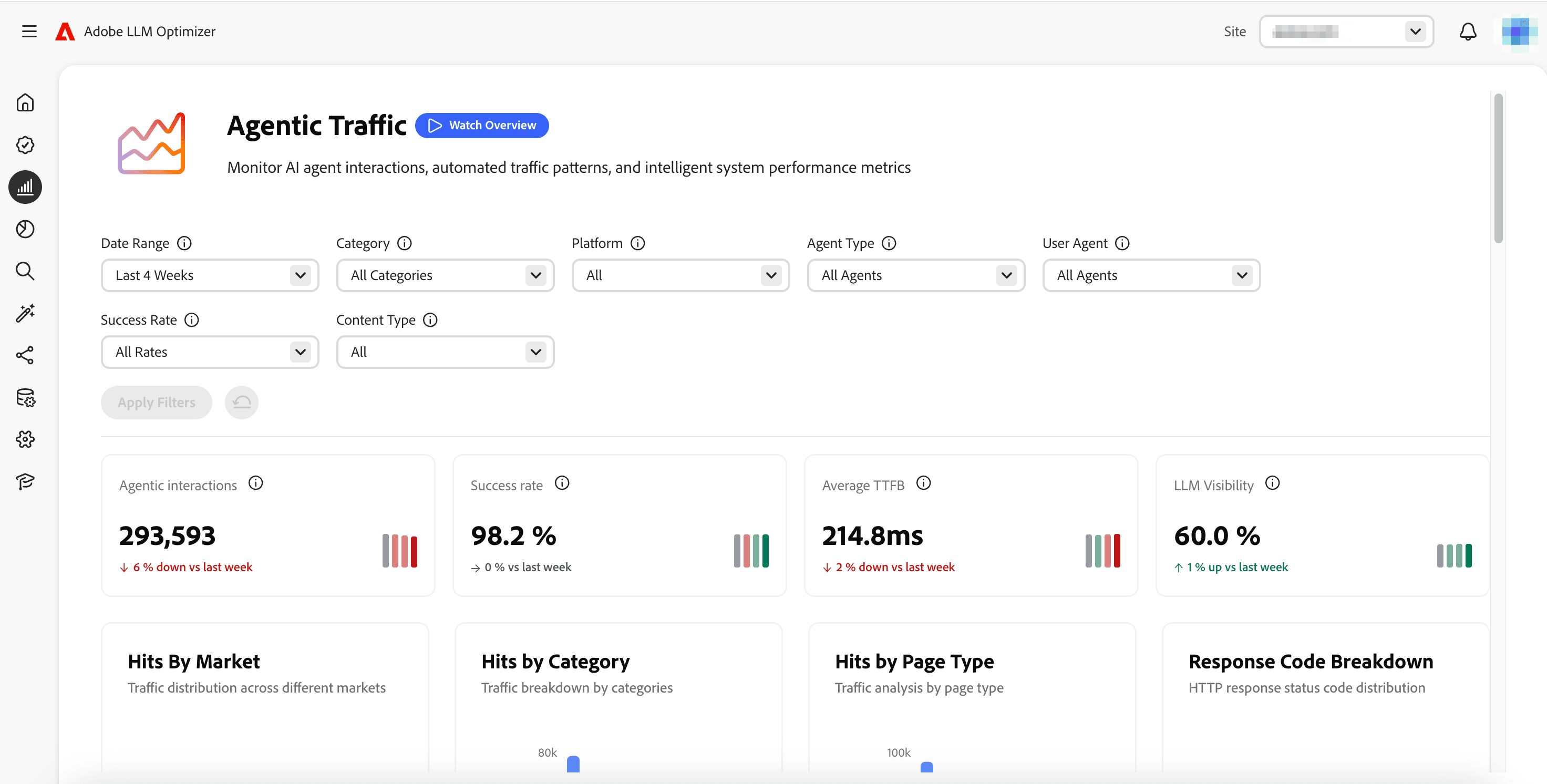Click '6 % down vs last week'
Viewport: 1547px width, 784px height.
[192, 568]
